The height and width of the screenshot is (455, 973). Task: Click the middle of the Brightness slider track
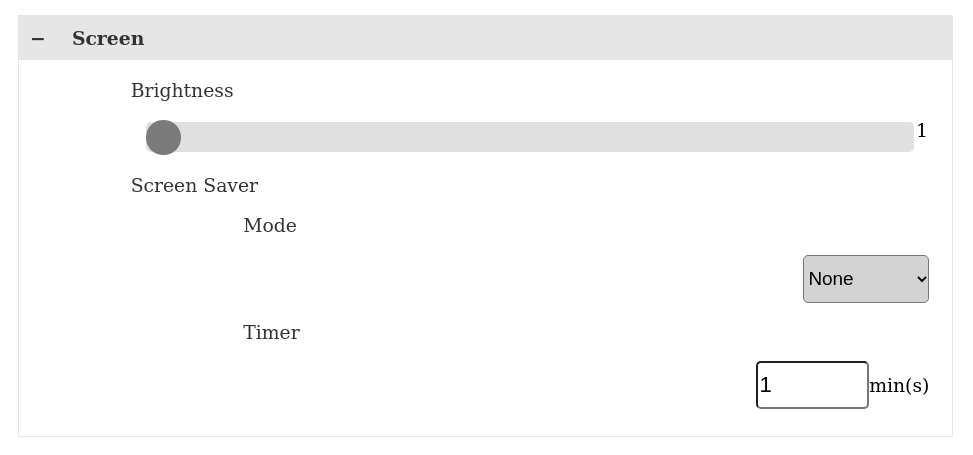[530, 137]
